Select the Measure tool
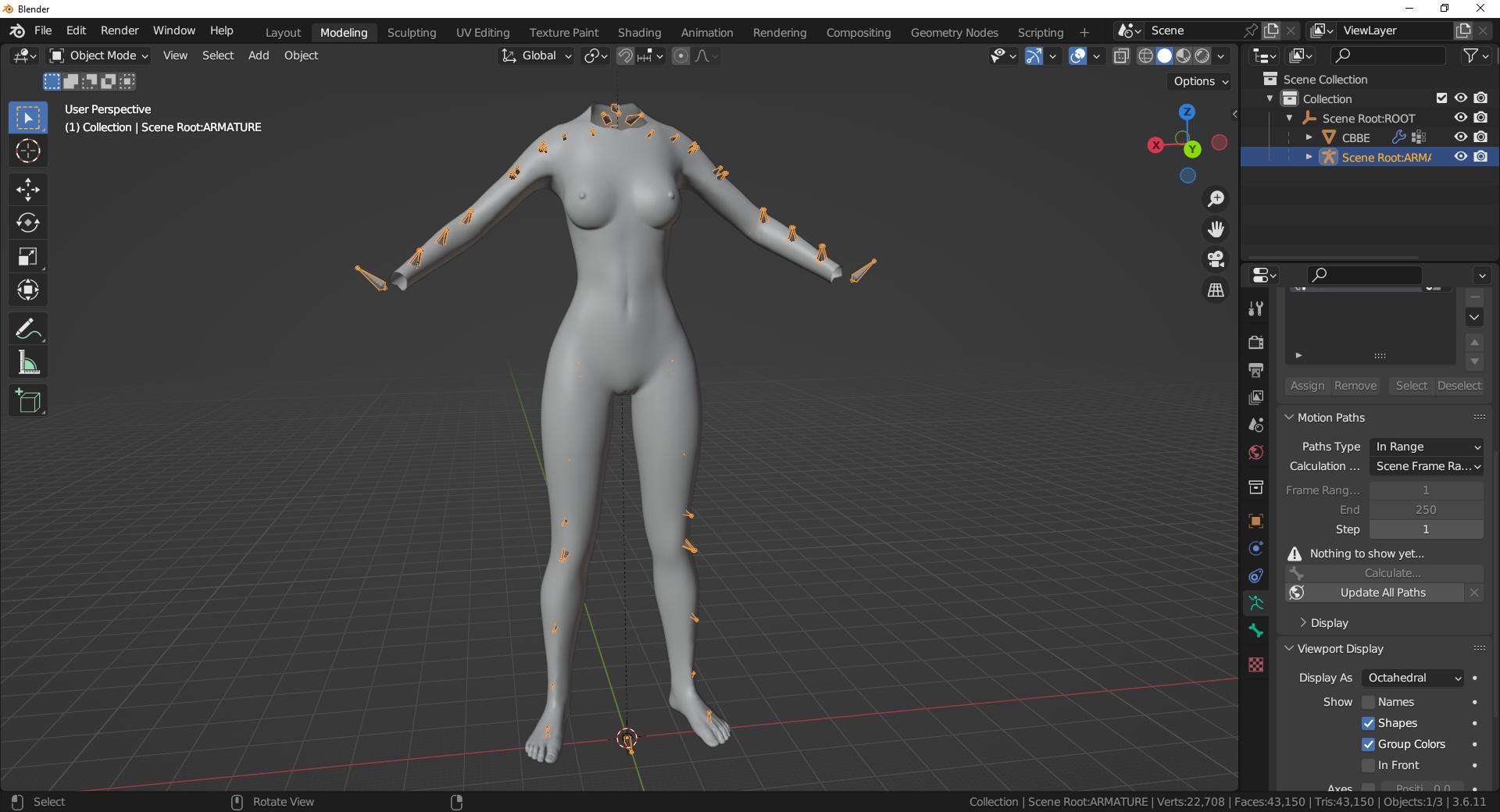 click(x=28, y=363)
